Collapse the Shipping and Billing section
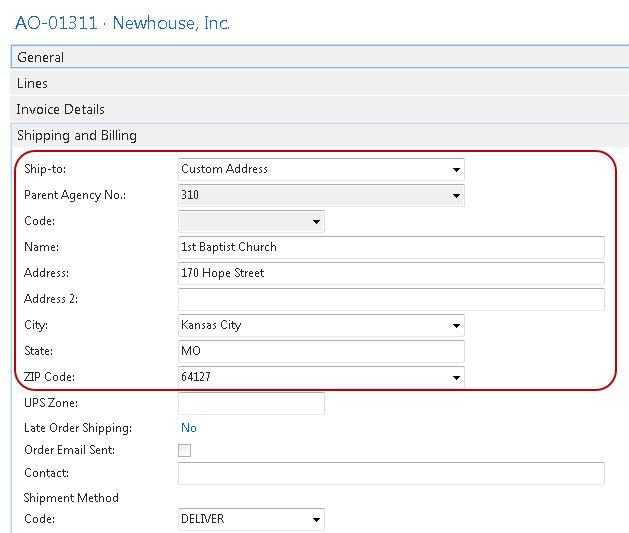The height and width of the screenshot is (533, 629). coord(76,136)
